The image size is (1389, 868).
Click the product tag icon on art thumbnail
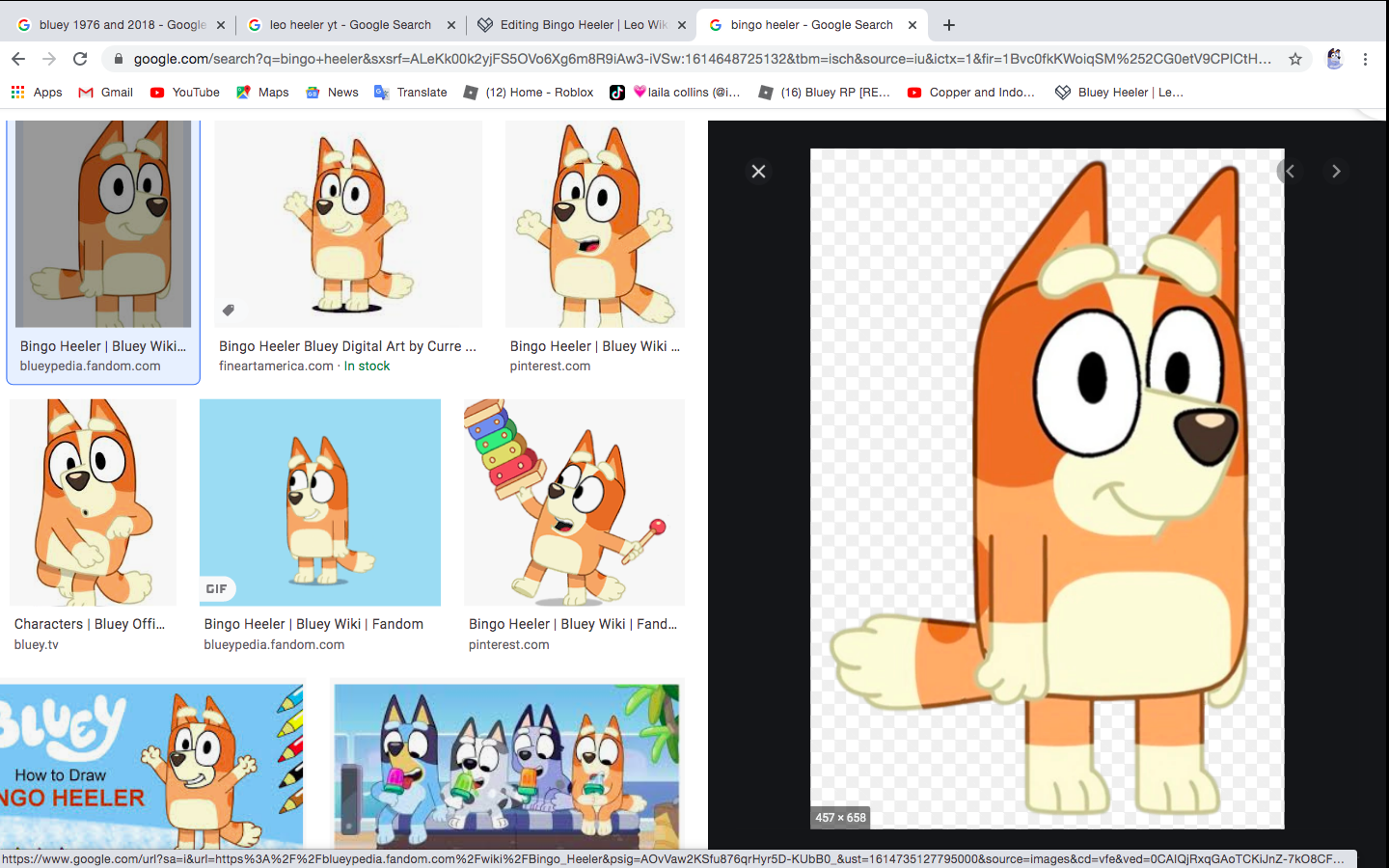point(229,311)
